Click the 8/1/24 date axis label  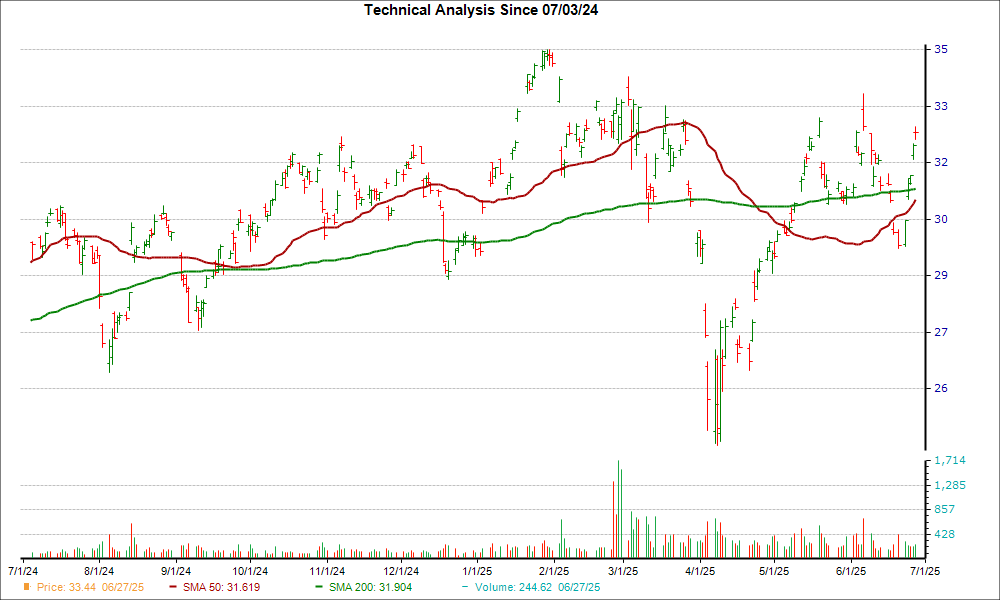click(x=99, y=571)
